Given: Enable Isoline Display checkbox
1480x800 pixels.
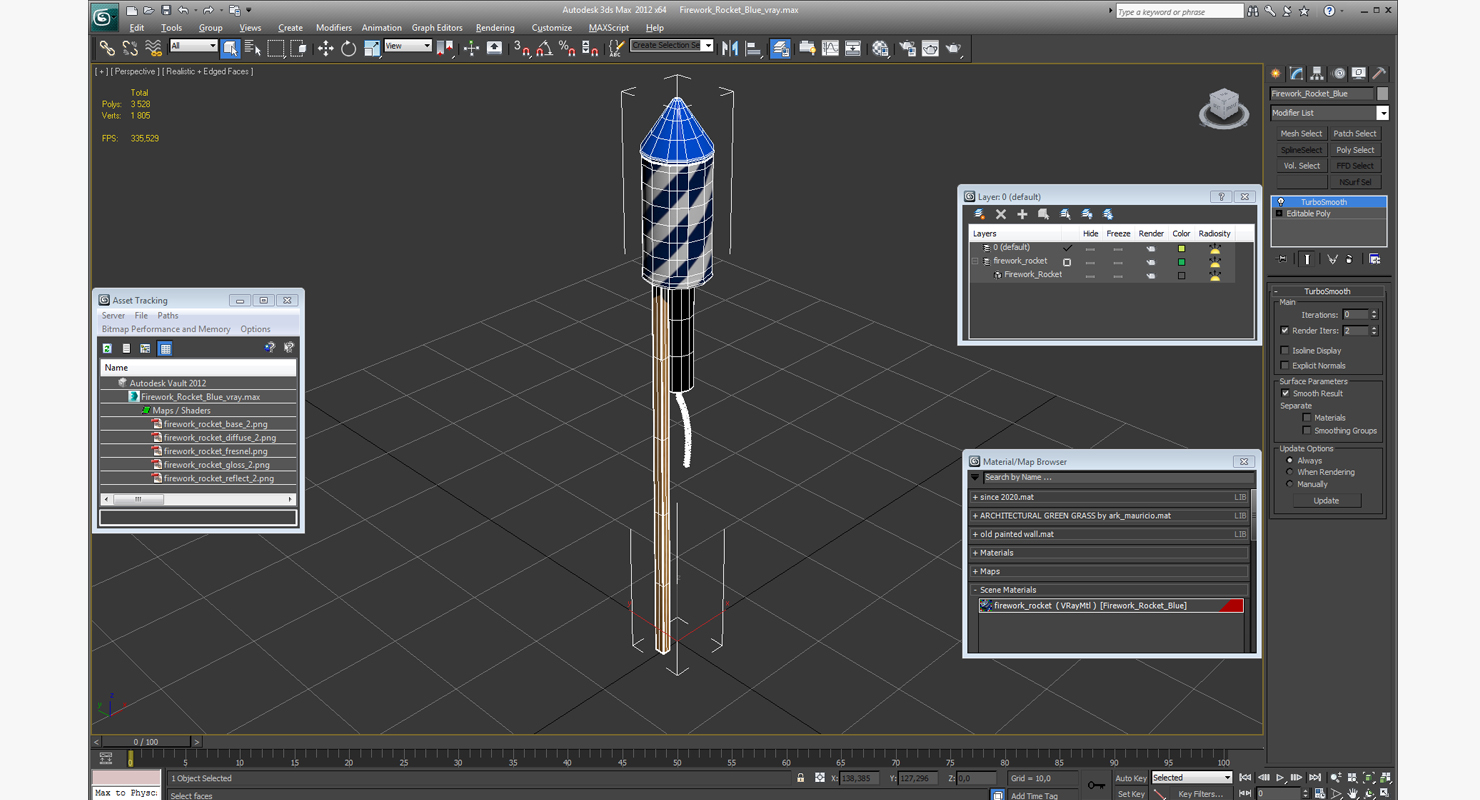Looking at the screenshot, I should click(x=1285, y=351).
